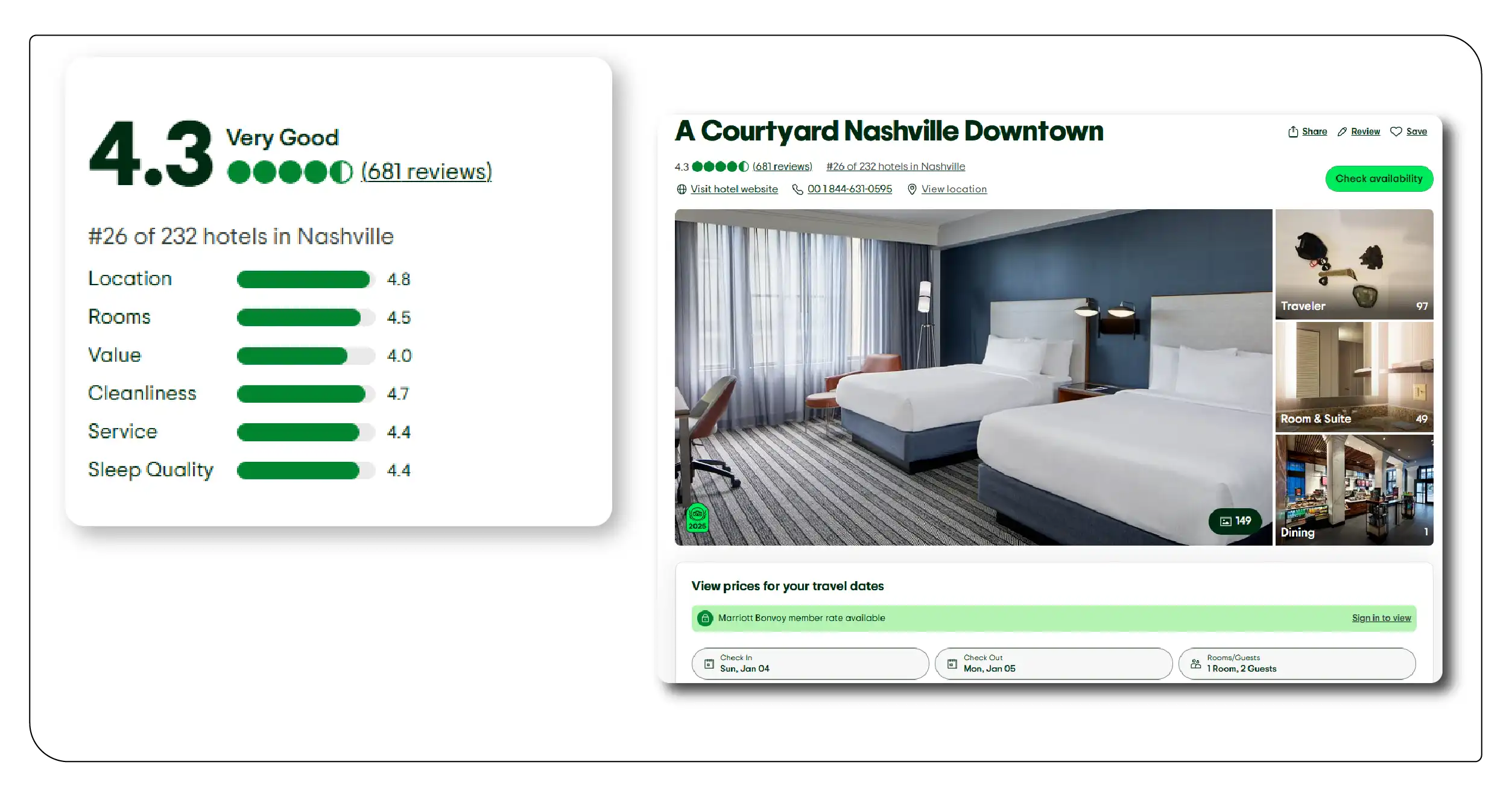This screenshot has height=797, width=1512.
Task: Click the Review pencil icon
Action: [x=1343, y=131]
